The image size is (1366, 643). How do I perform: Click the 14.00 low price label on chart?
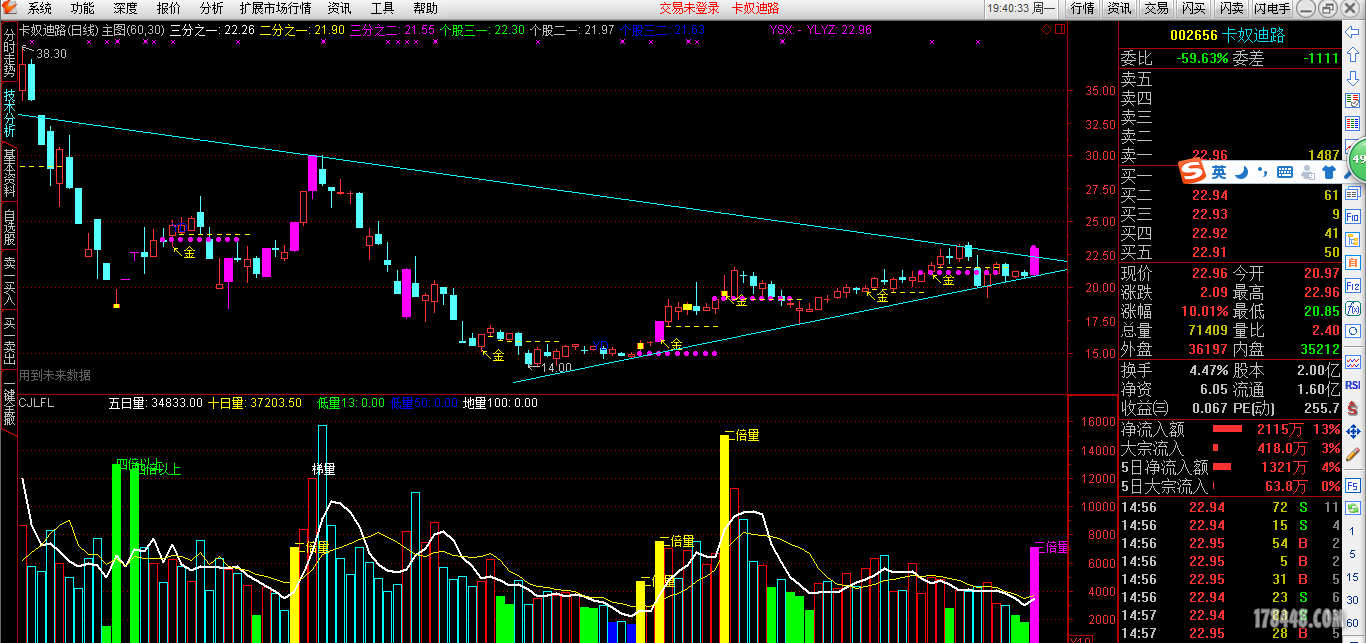(x=556, y=367)
